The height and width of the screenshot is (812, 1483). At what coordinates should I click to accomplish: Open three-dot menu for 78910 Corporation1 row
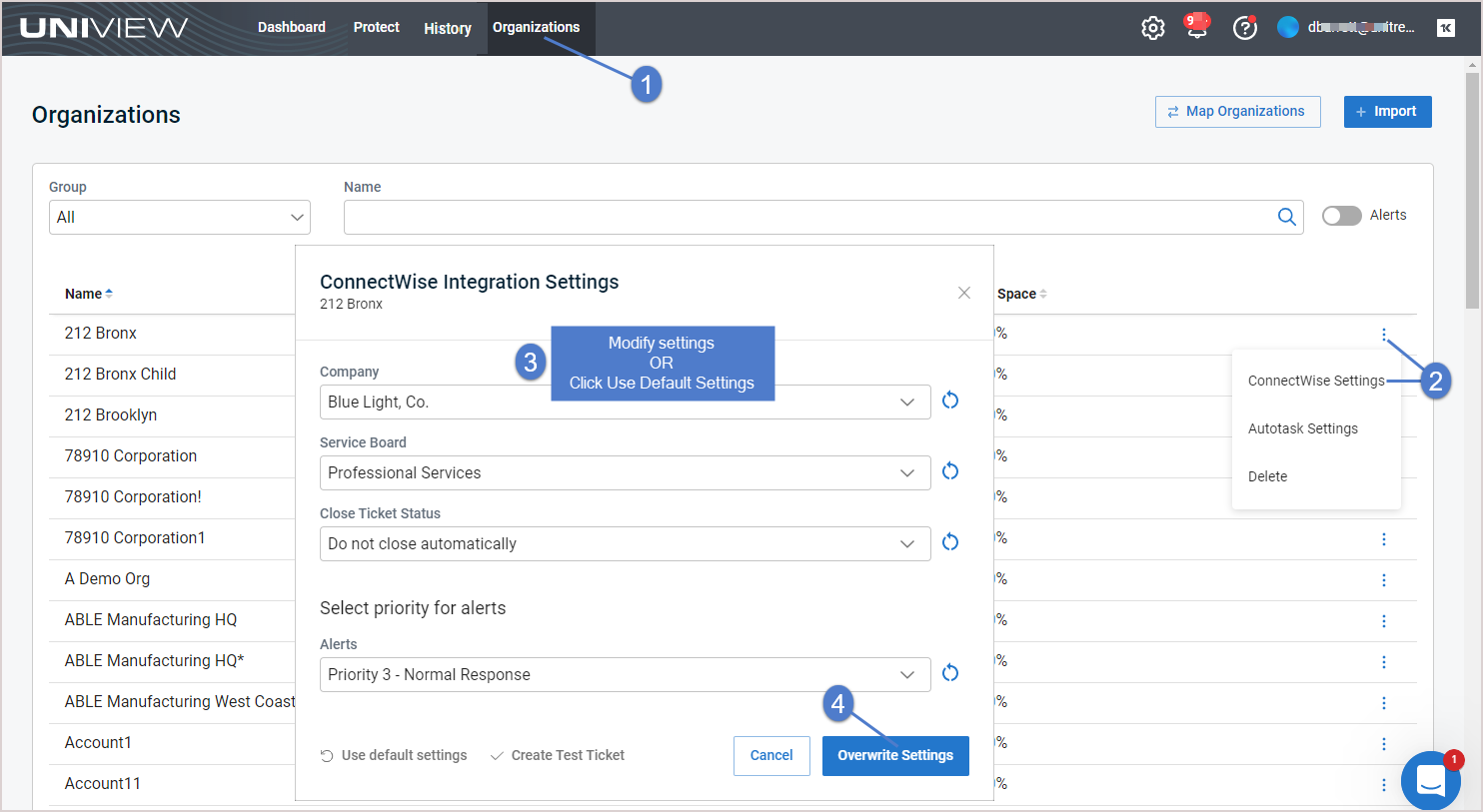1384,539
